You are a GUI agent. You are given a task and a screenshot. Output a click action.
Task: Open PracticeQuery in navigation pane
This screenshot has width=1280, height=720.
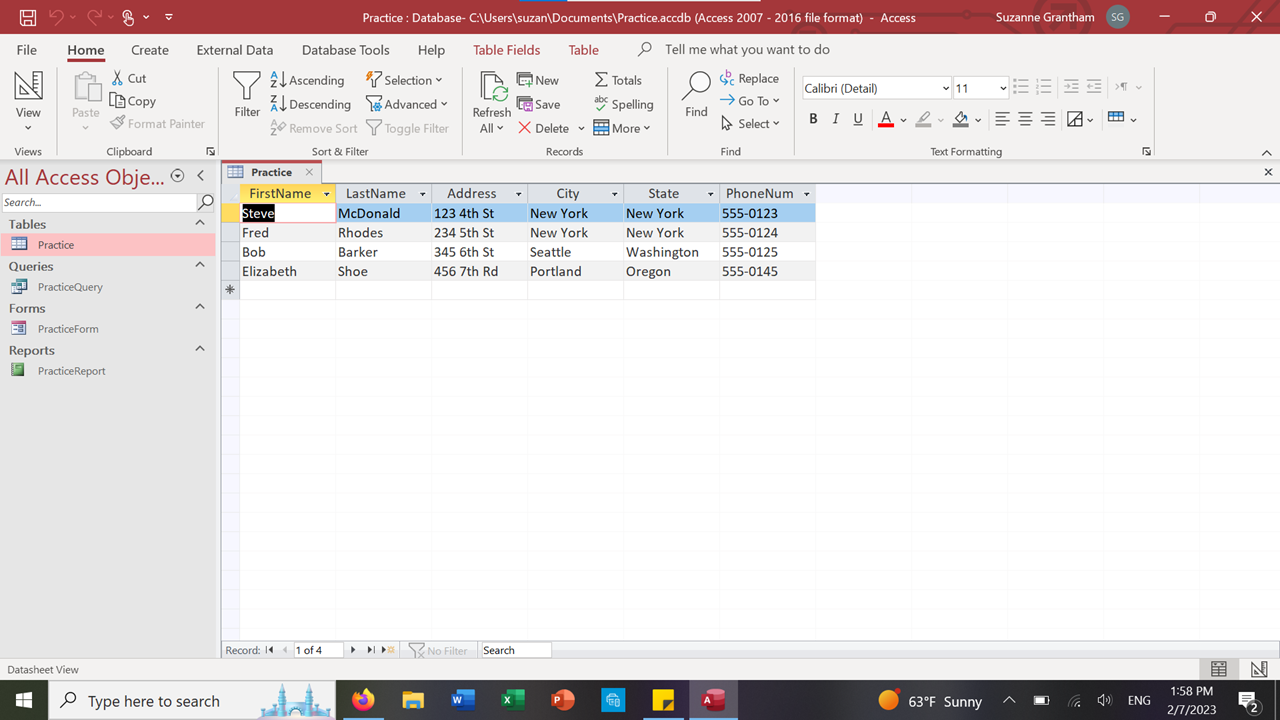[x=70, y=287]
